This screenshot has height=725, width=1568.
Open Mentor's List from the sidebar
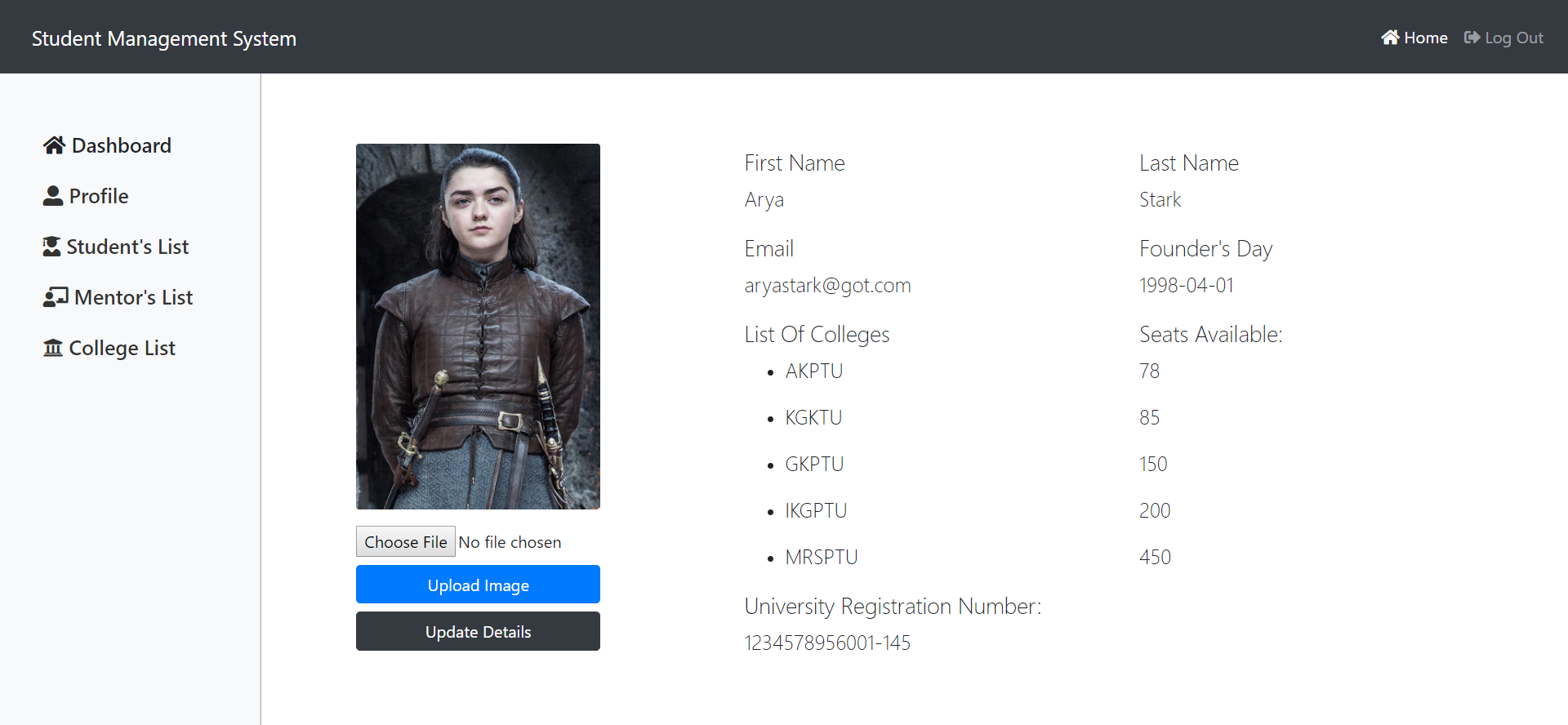tap(118, 297)
